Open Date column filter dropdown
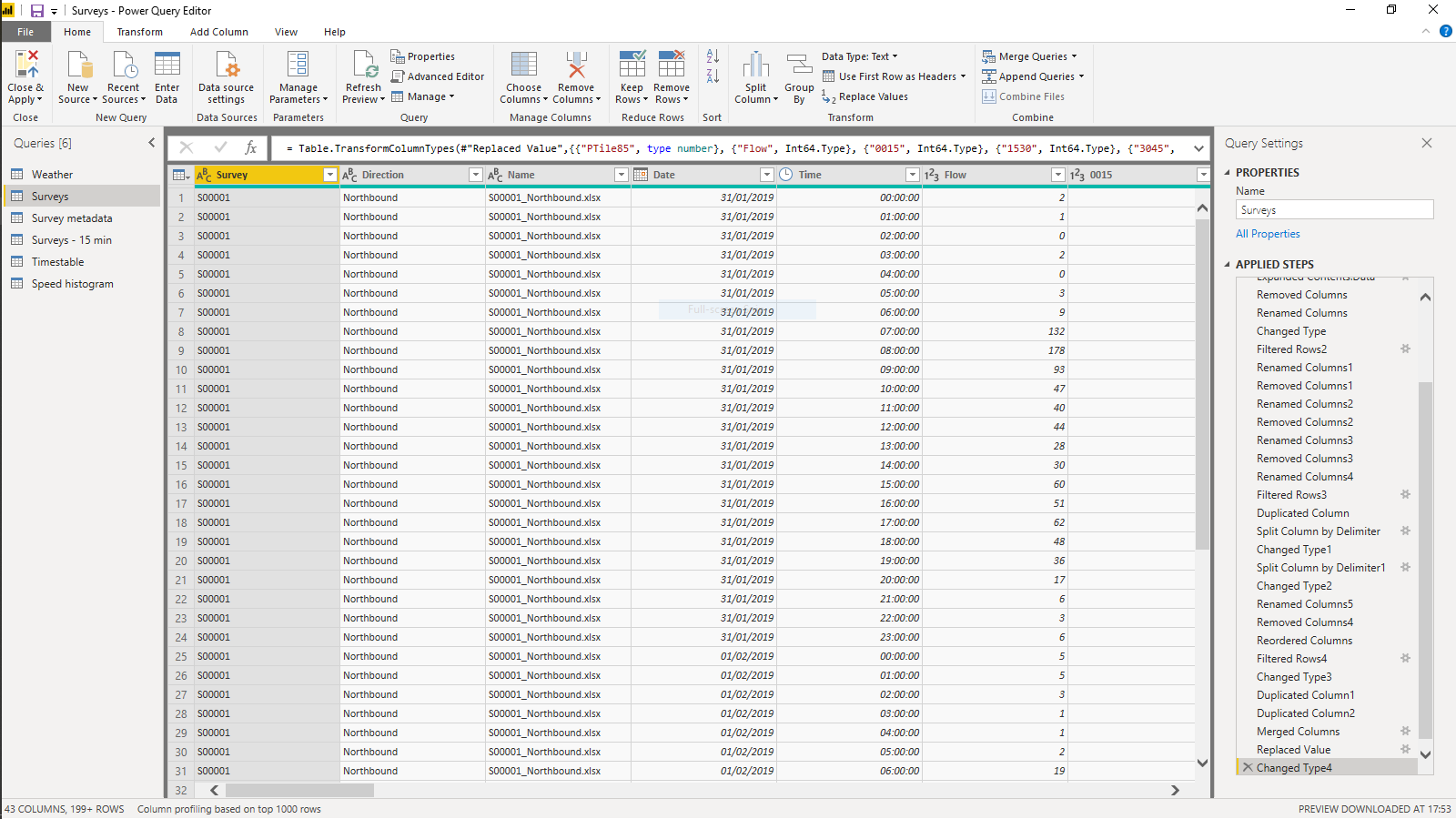1456x819 pixels. click(766, 175)
